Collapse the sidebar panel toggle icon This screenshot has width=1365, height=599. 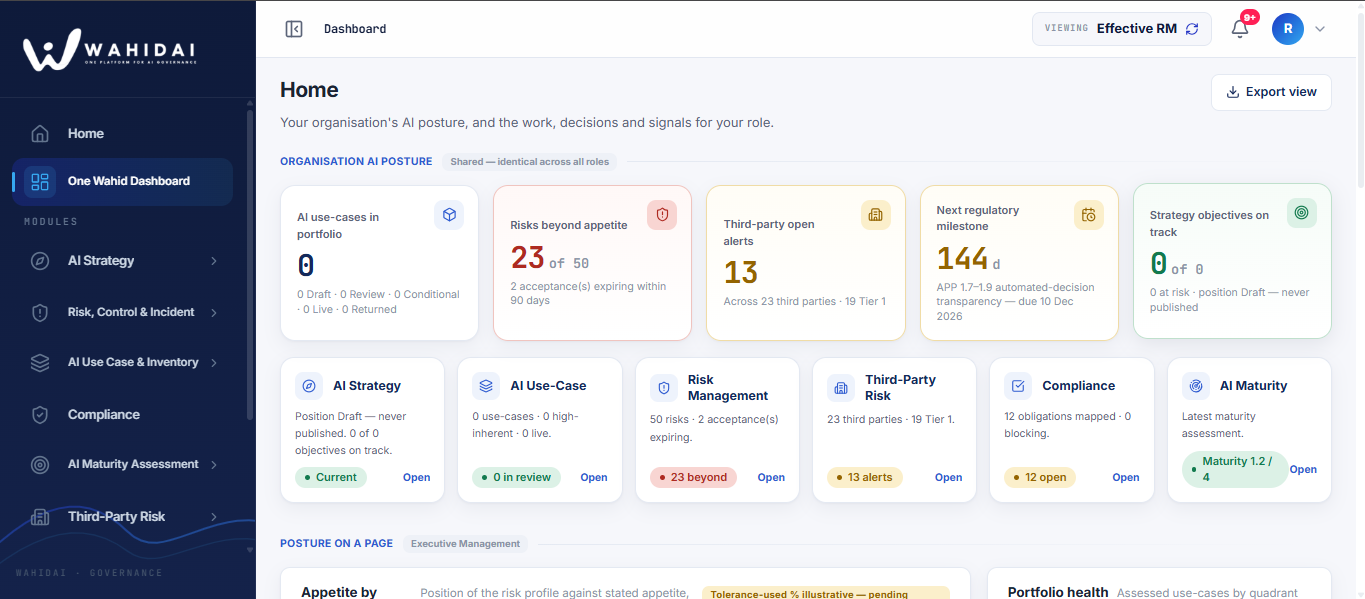(x=294, y=29)
